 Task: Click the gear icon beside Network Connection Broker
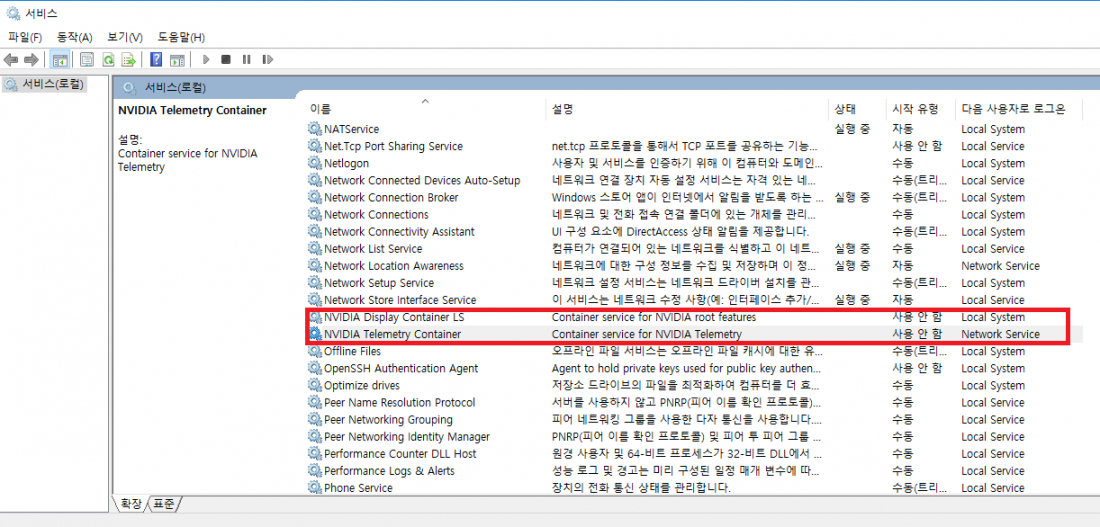click(314, 197)
